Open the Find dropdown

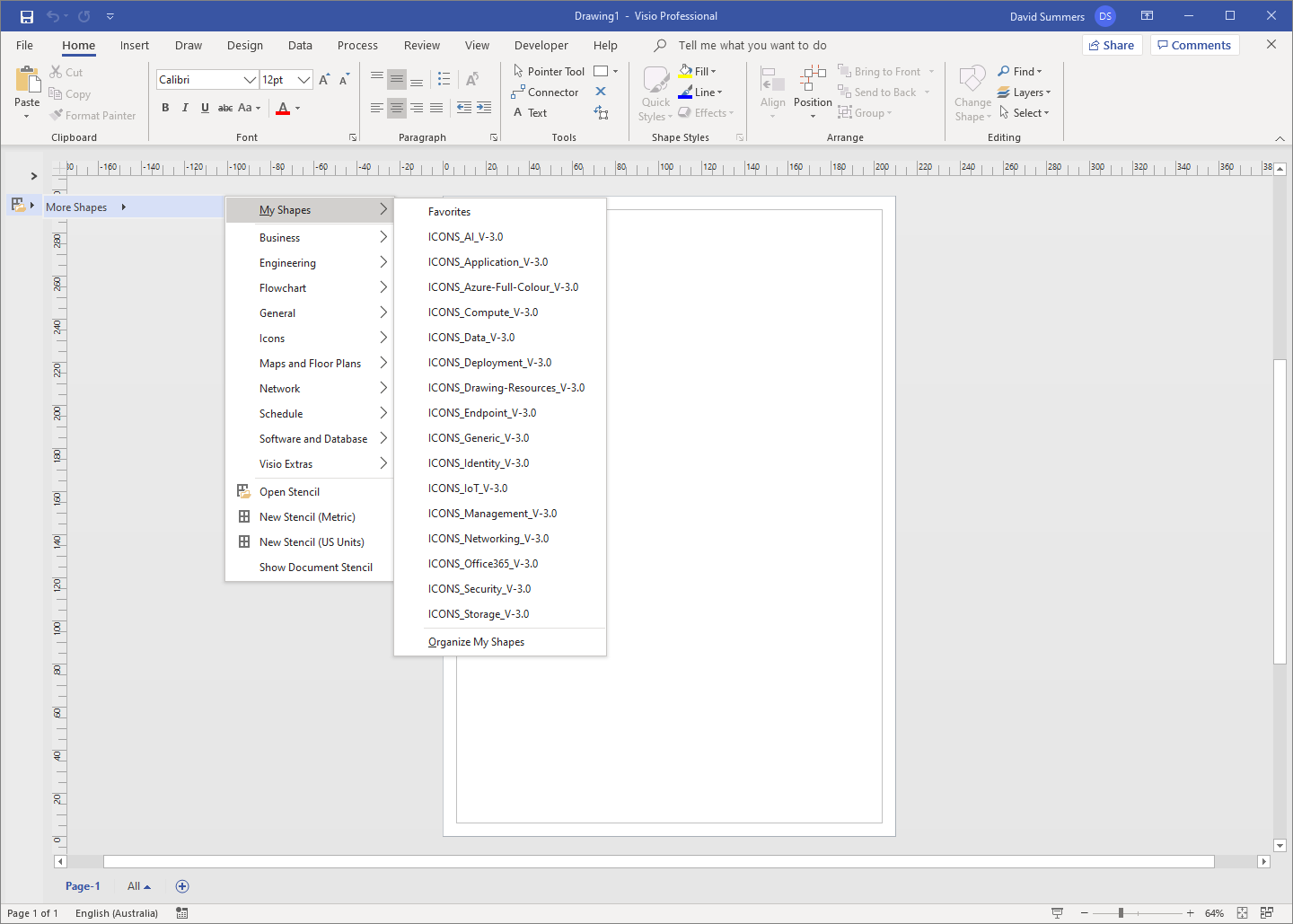1020,71
